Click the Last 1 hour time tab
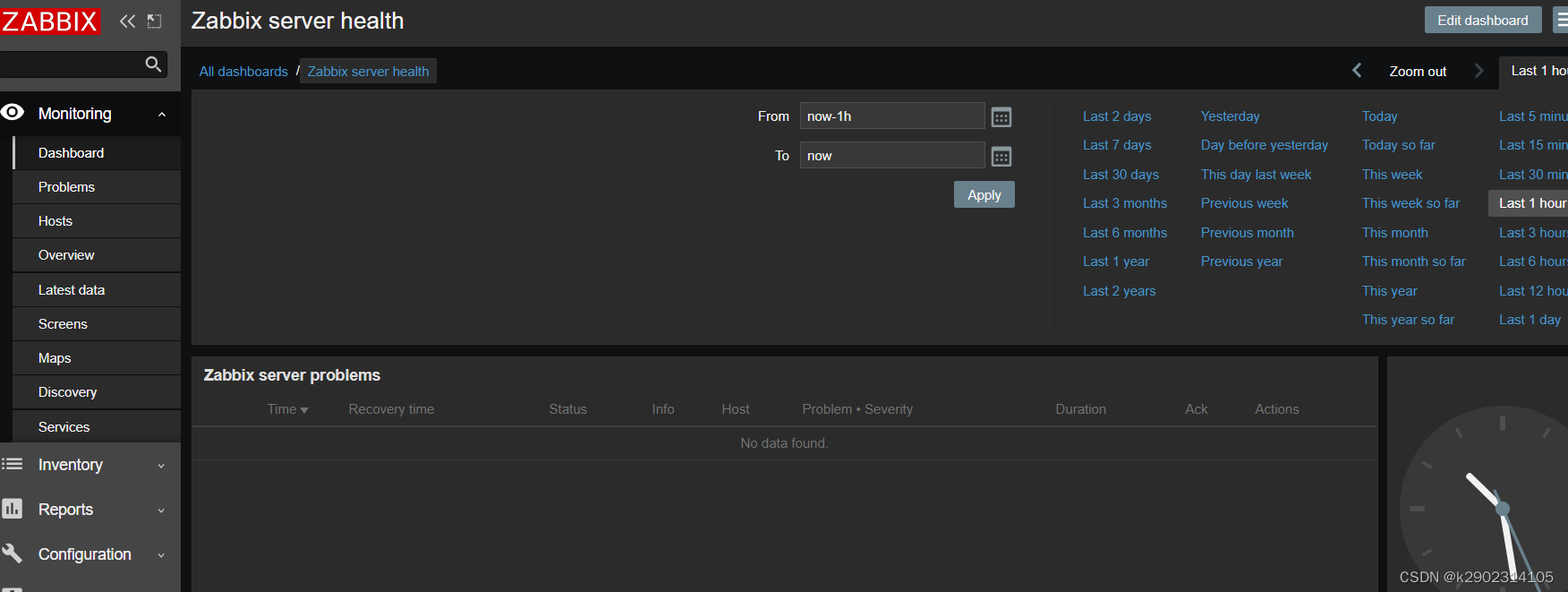Viewport: 1568px width, 592px height. 1534,71
